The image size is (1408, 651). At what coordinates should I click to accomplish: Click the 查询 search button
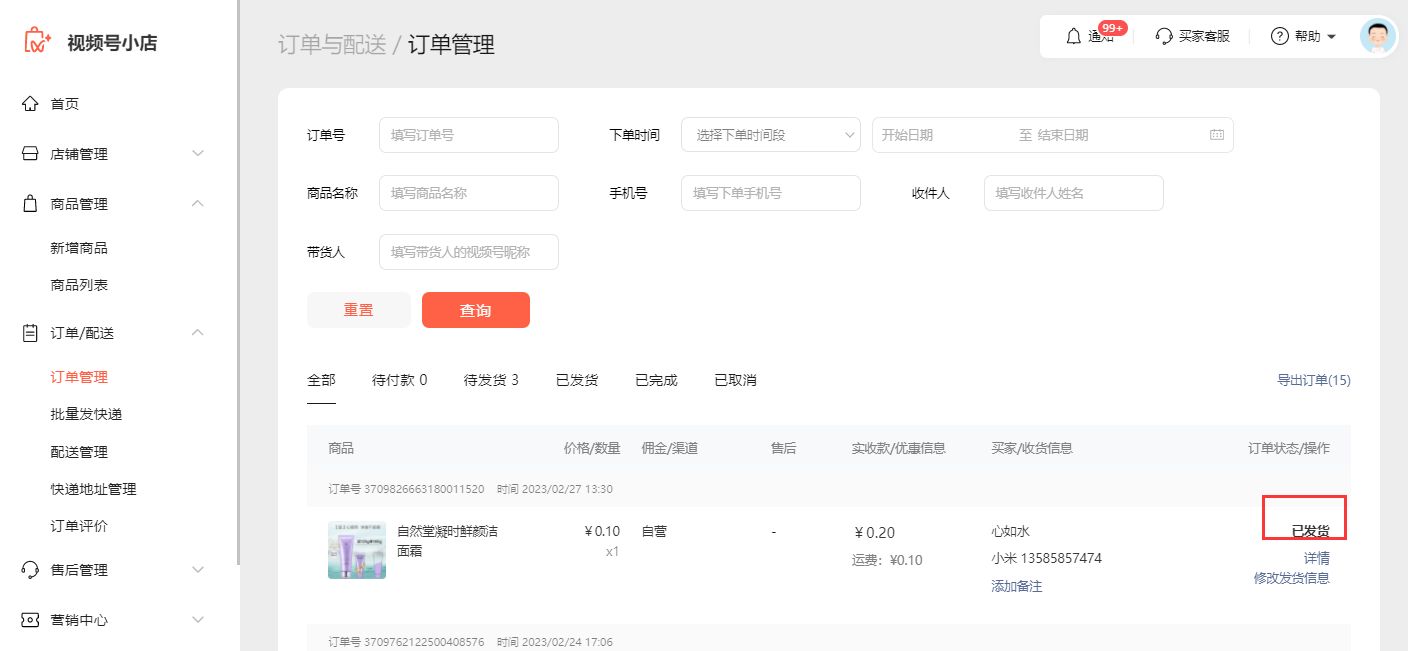pos(476,310)
